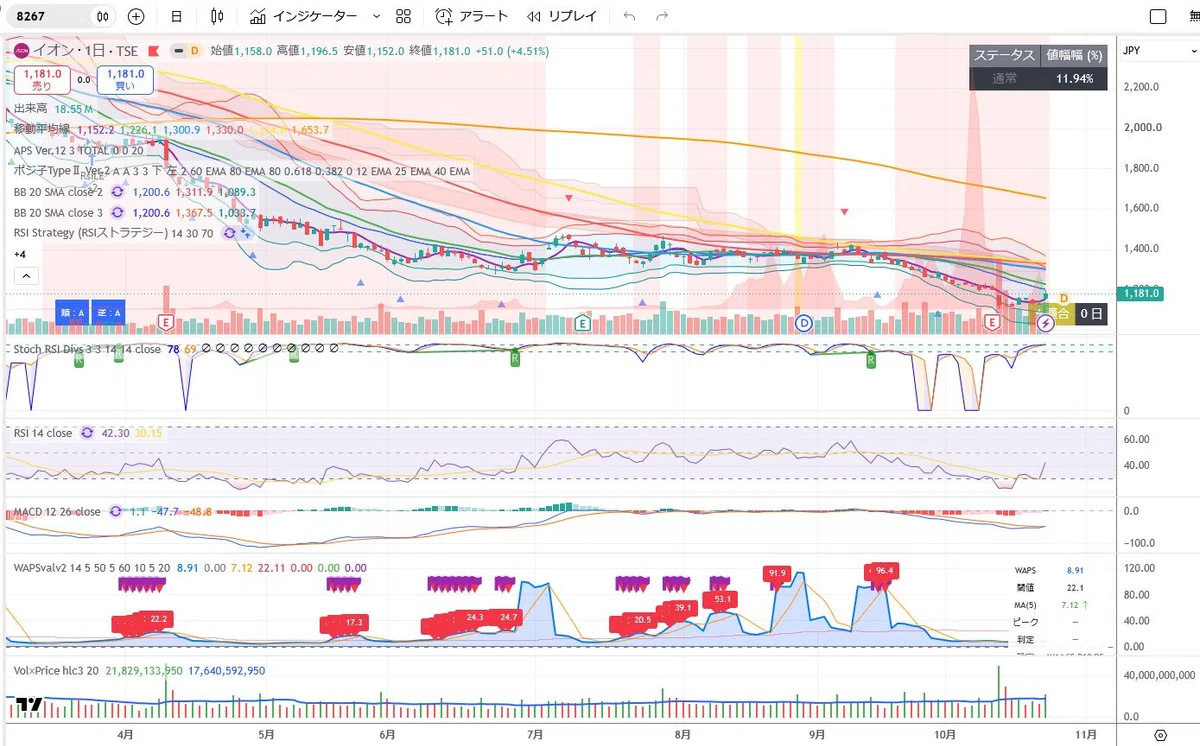1200x746 pixels.
Task: Click the AEON symbol logo
Action: (20, 51)
